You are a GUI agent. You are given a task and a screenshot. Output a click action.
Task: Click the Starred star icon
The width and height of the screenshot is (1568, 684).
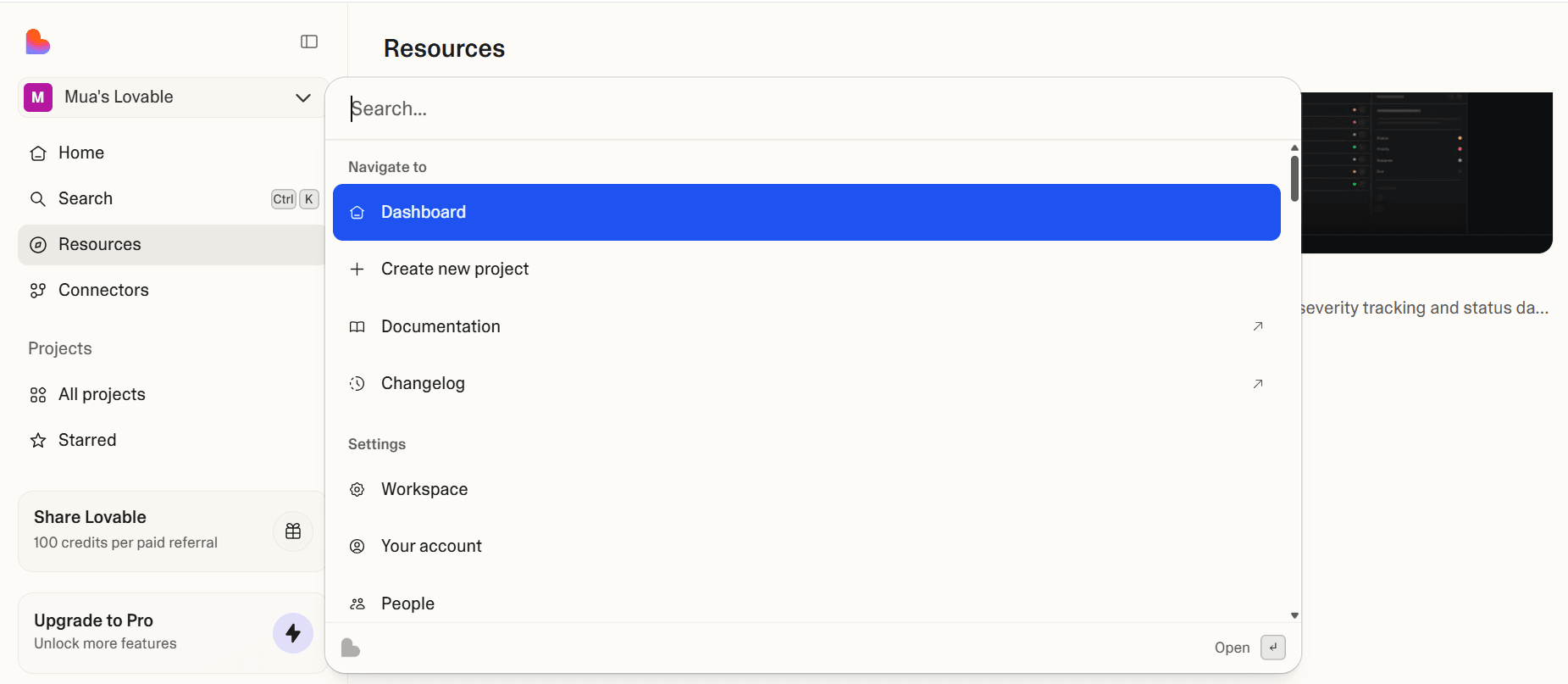tap(38, 441)
